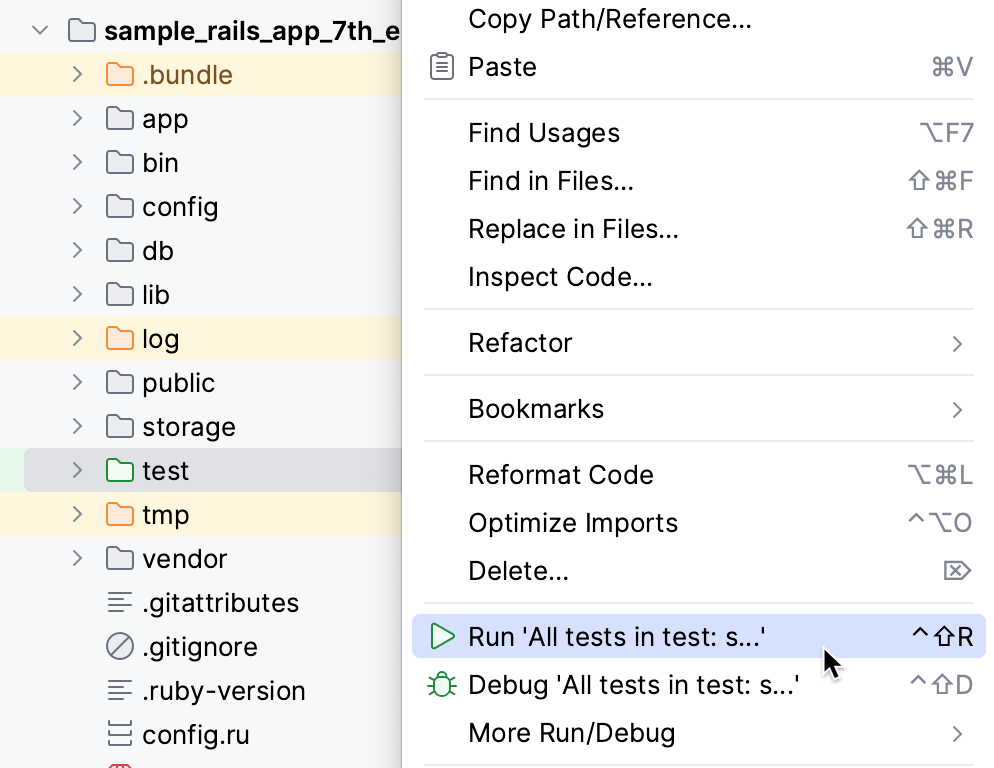Image resolution: width=994 pixels, height=768 pixels.
Task: Click the .gitattributes file icon
Action: tap(117, 603)
